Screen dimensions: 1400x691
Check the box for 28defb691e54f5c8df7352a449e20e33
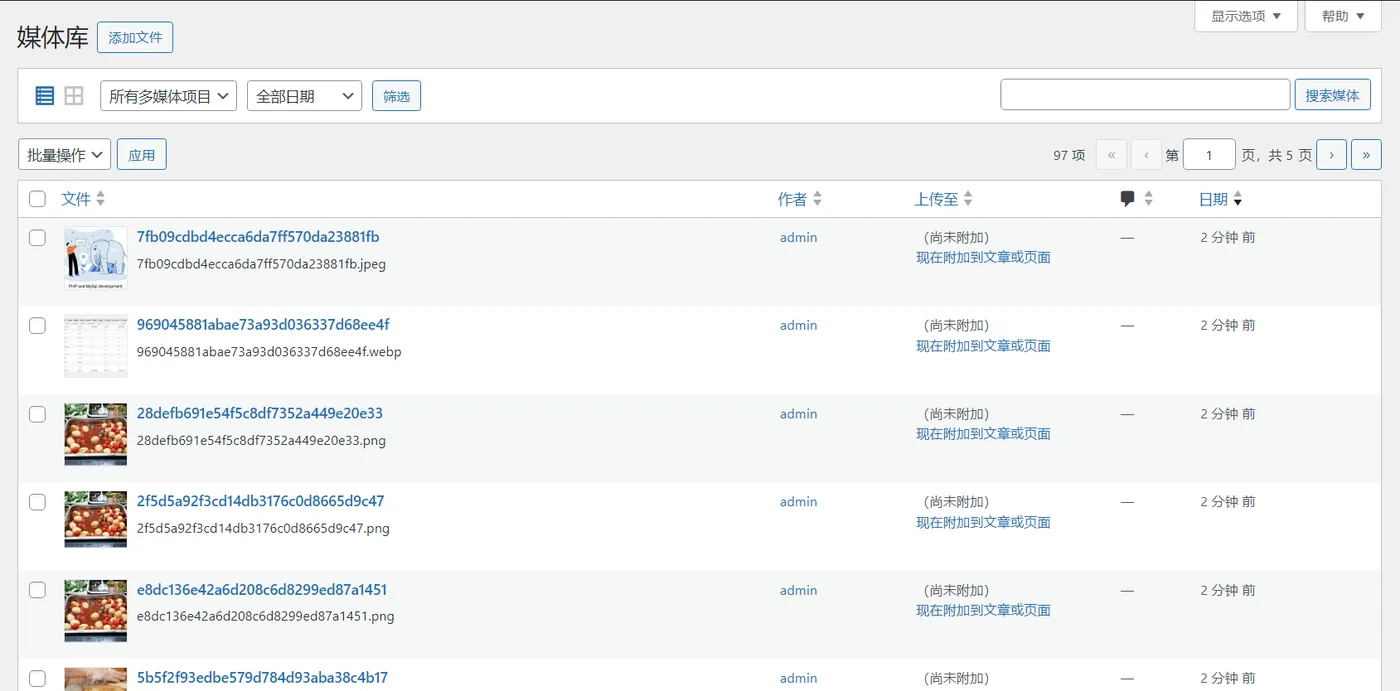pyautogui.click(x=37, y=414)
